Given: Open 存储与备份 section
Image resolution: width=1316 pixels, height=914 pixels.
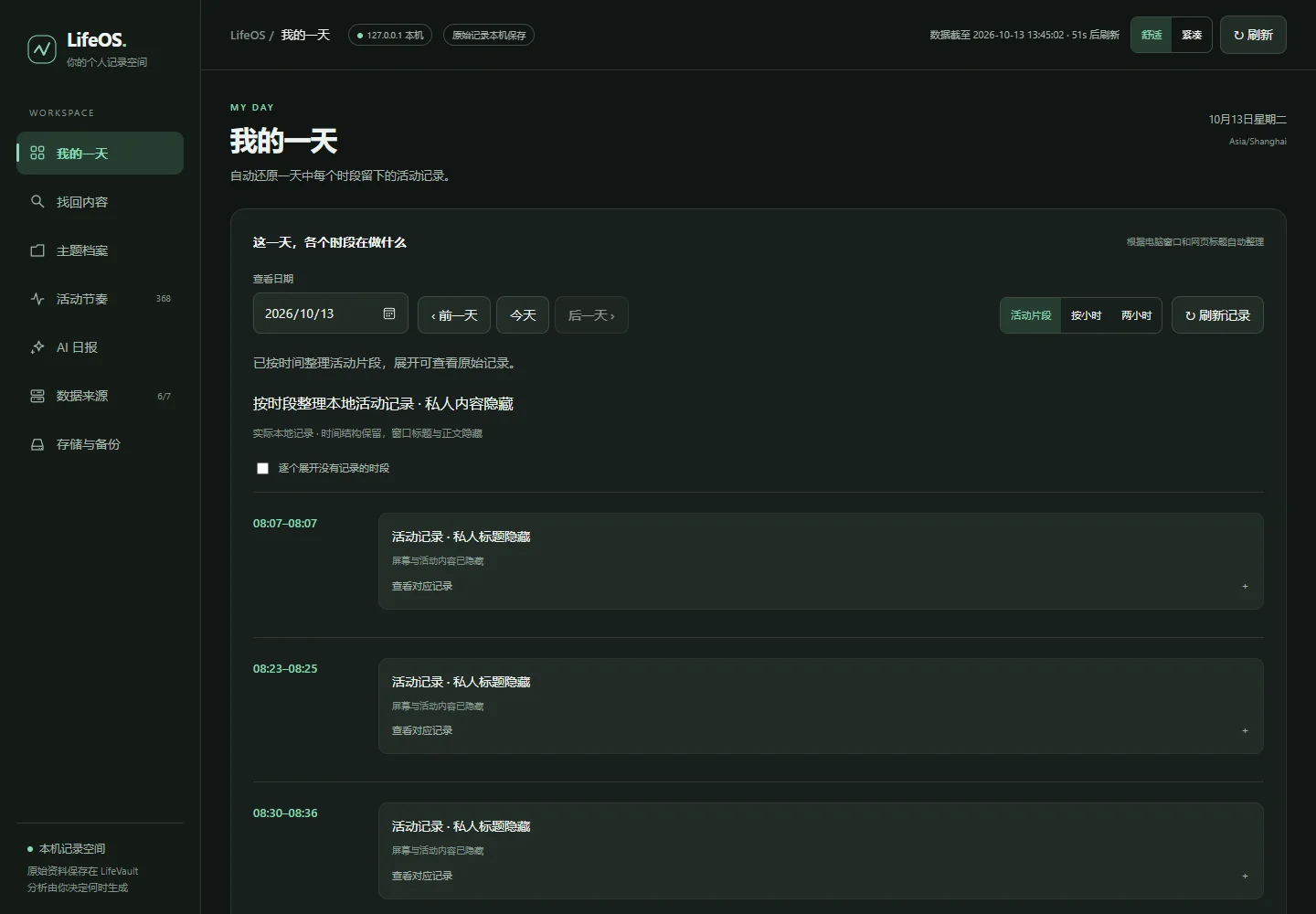Looking at the screenshot, I should (x=100, y=444).
